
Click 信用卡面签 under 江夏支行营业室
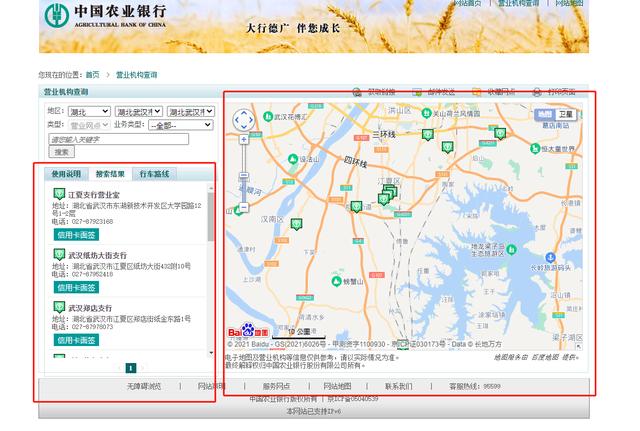[76, 235]
